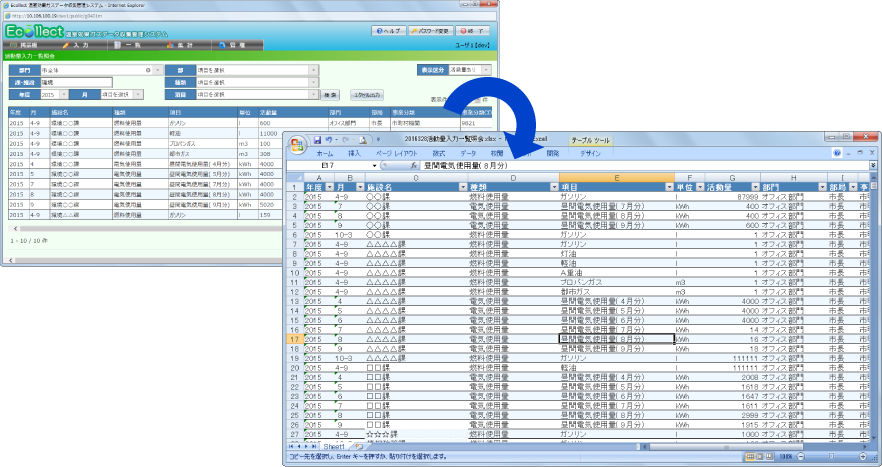
Task: Open the 年度 filter dropdown in Excel
Action: click(x=327, y=187)
